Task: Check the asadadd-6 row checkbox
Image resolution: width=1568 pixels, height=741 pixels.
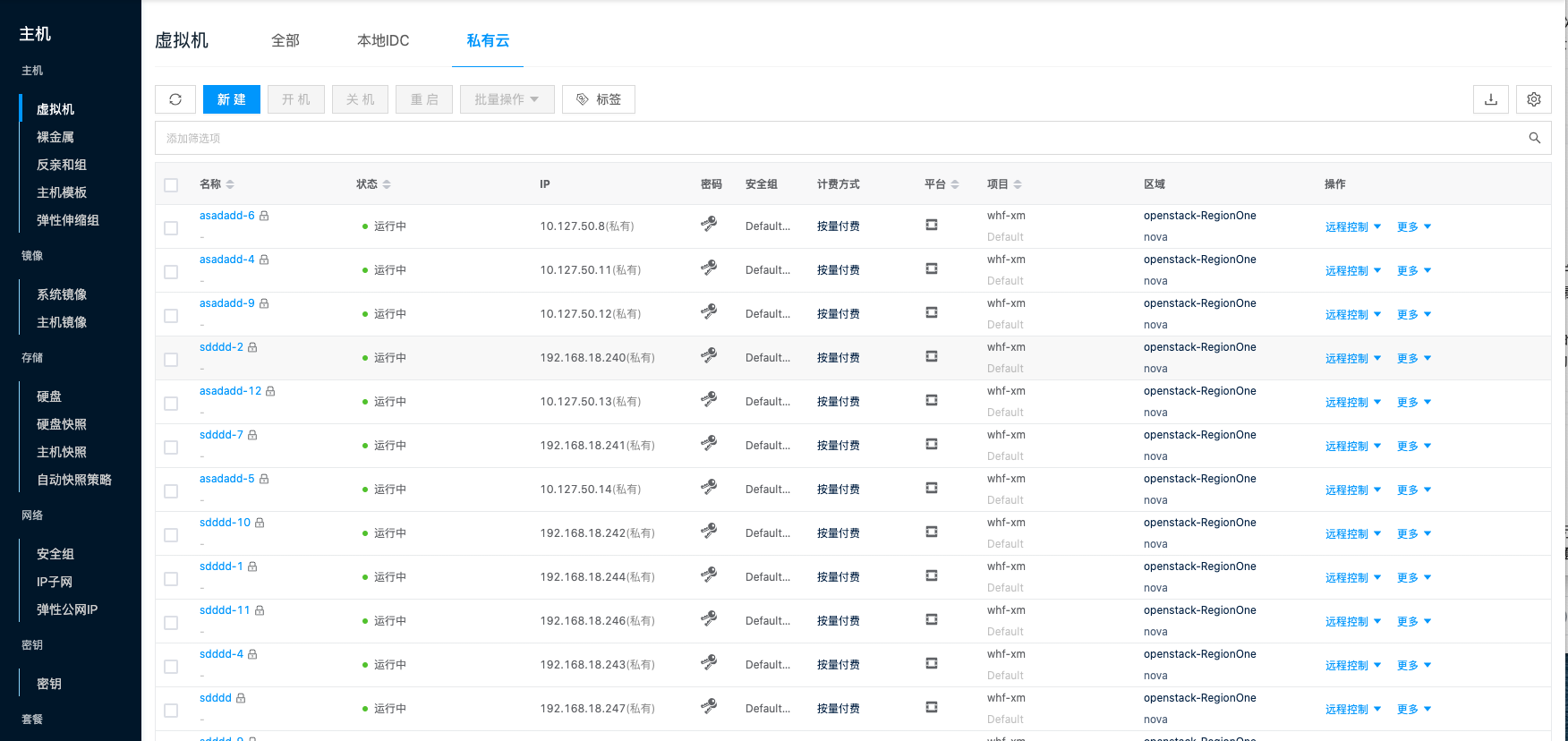Action: (171, 228)
